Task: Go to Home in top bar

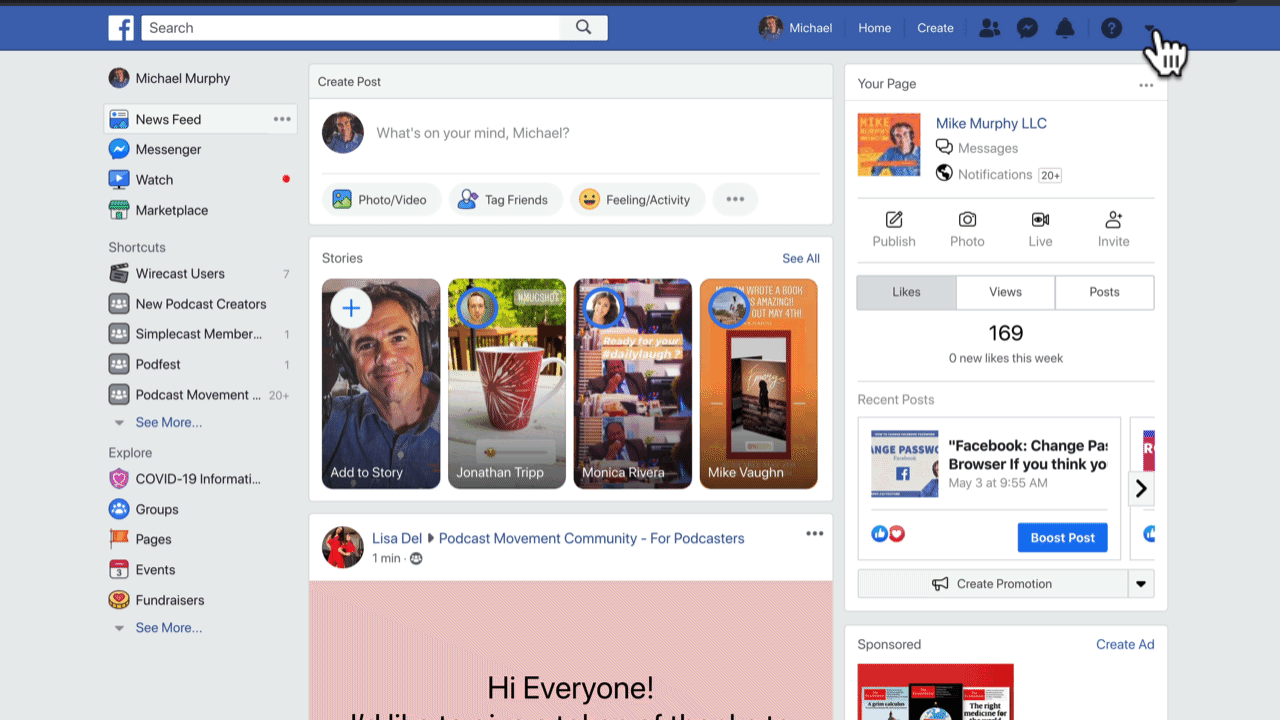Action: 874,28
